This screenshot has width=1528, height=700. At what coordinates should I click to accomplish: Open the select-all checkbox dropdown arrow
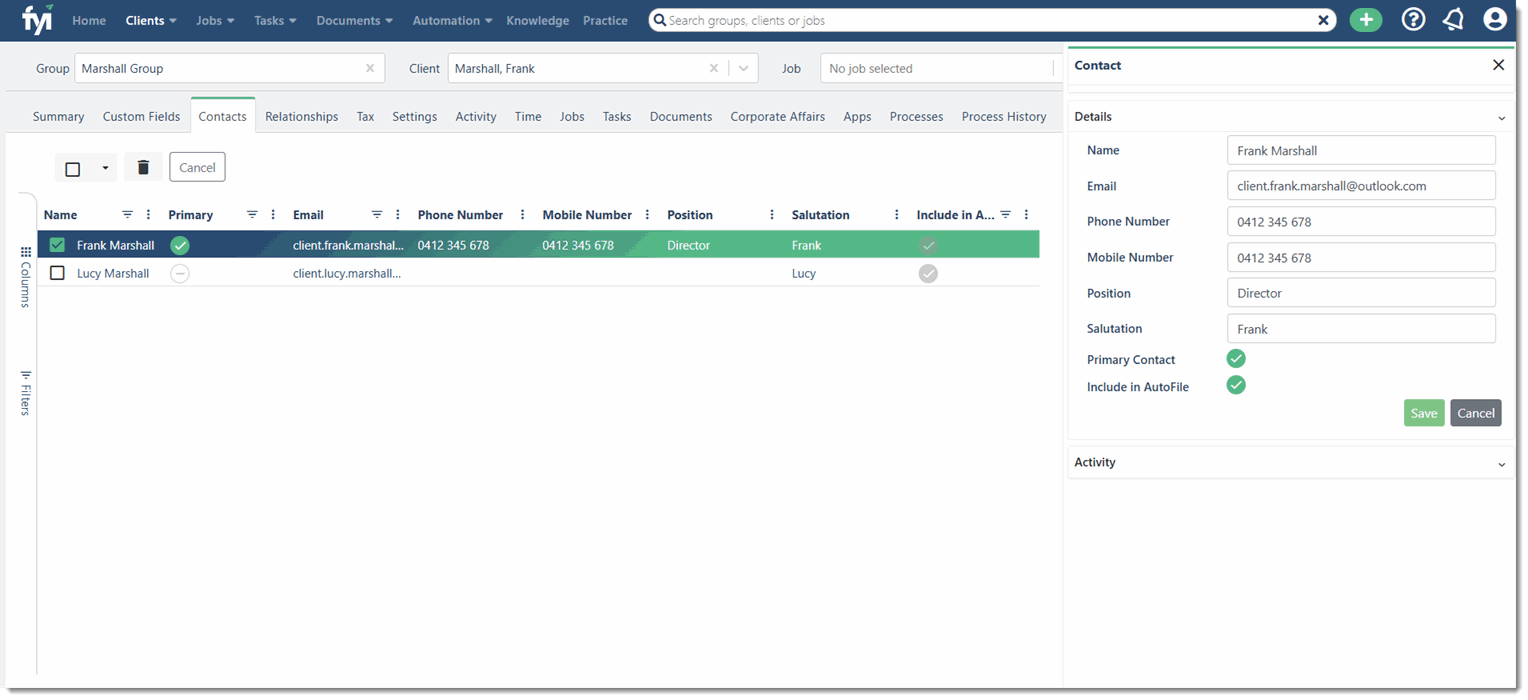pos(105,168)
